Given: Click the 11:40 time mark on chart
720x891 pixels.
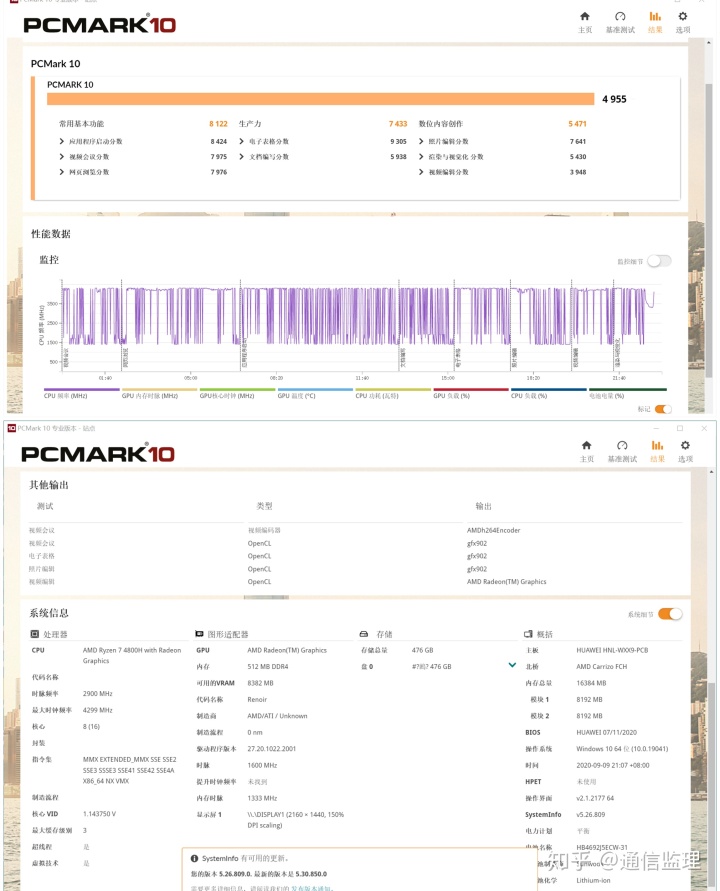Looking at the screenshot, I should point(362,378).
